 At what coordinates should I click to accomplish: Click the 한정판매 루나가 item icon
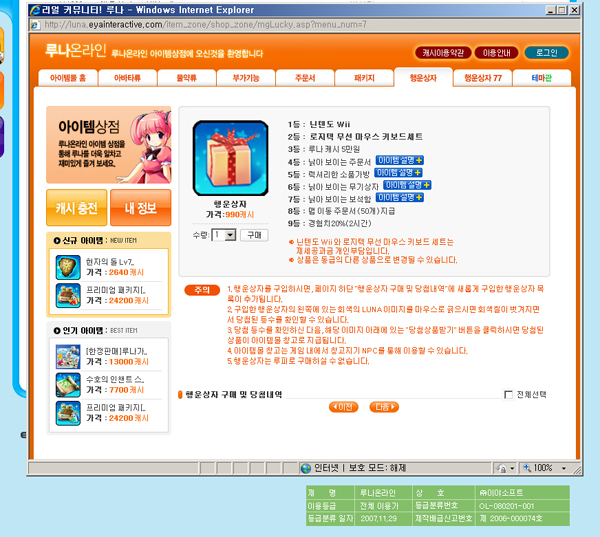[68, 357]
